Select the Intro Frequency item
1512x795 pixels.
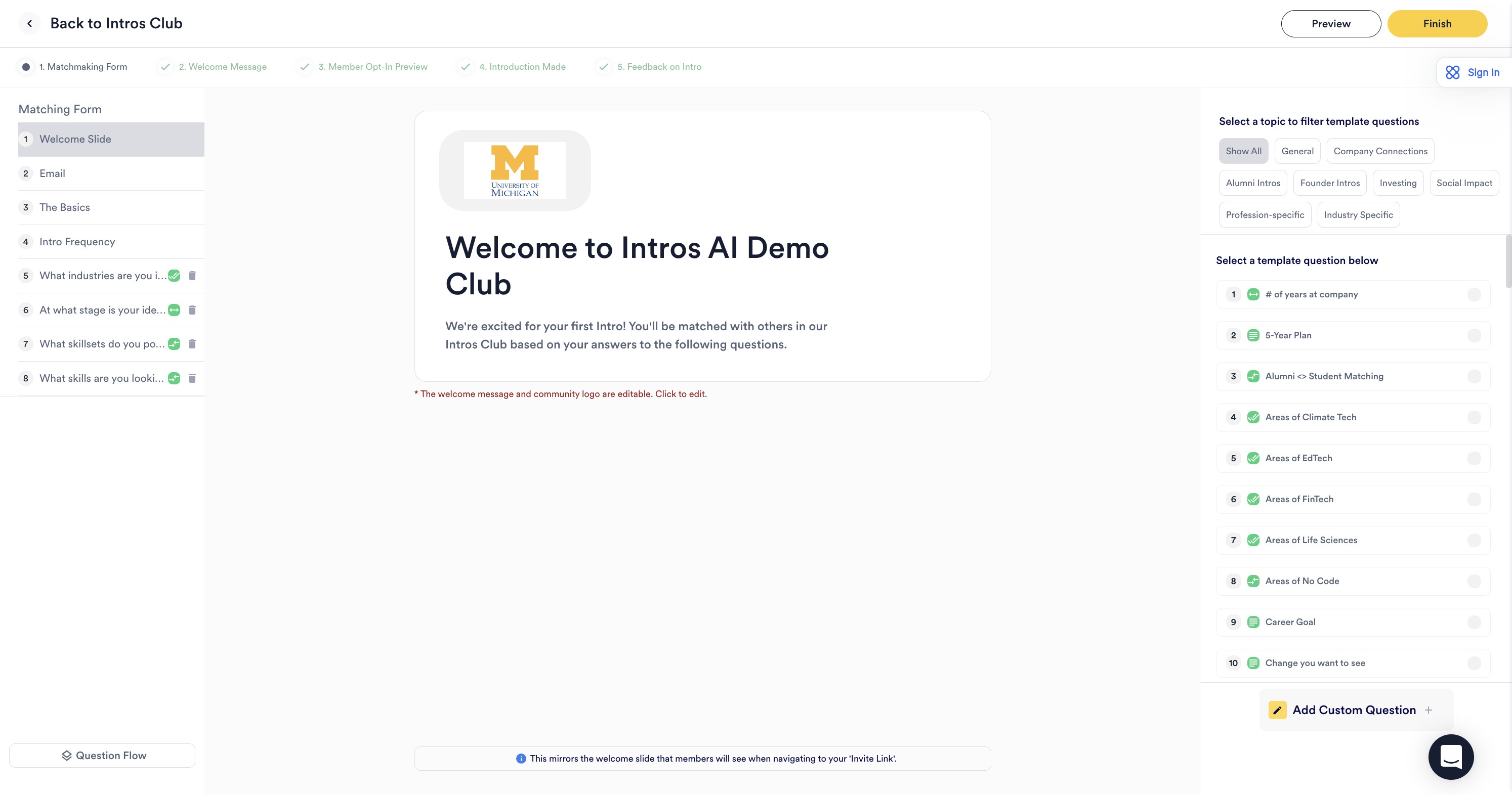coord(111,242)
